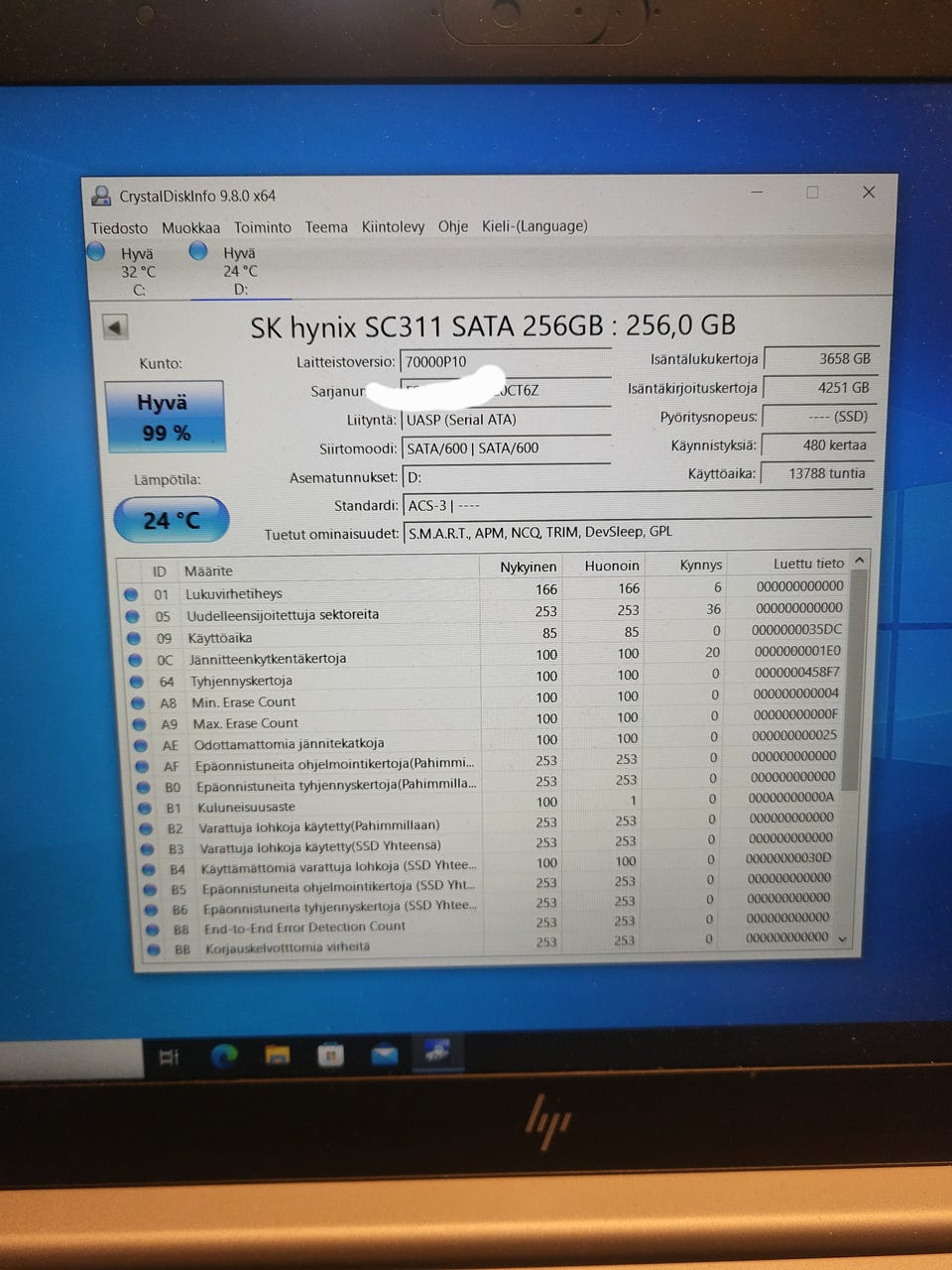Click the Liityntä field UASP (Serial ATA)

tap(506, 420)
